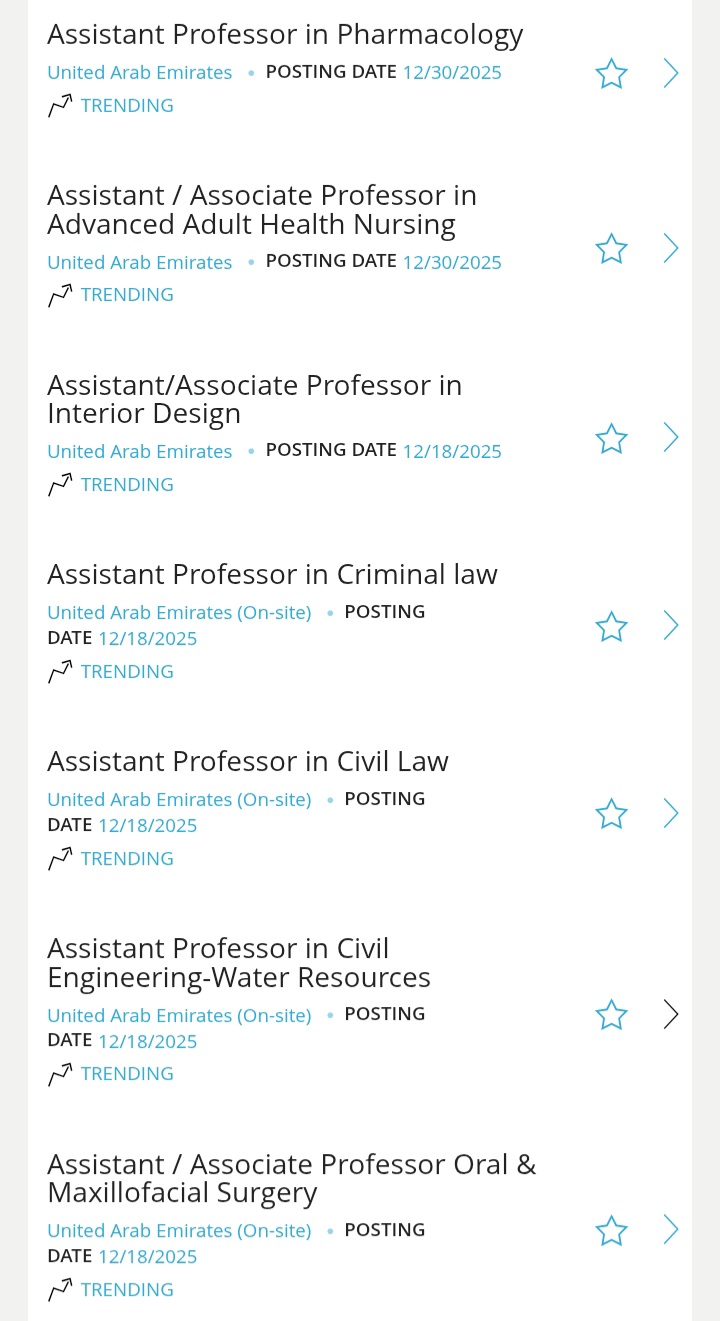
Task: Select Assistant Professor in Civil Law title
Action: pos(248,762)
